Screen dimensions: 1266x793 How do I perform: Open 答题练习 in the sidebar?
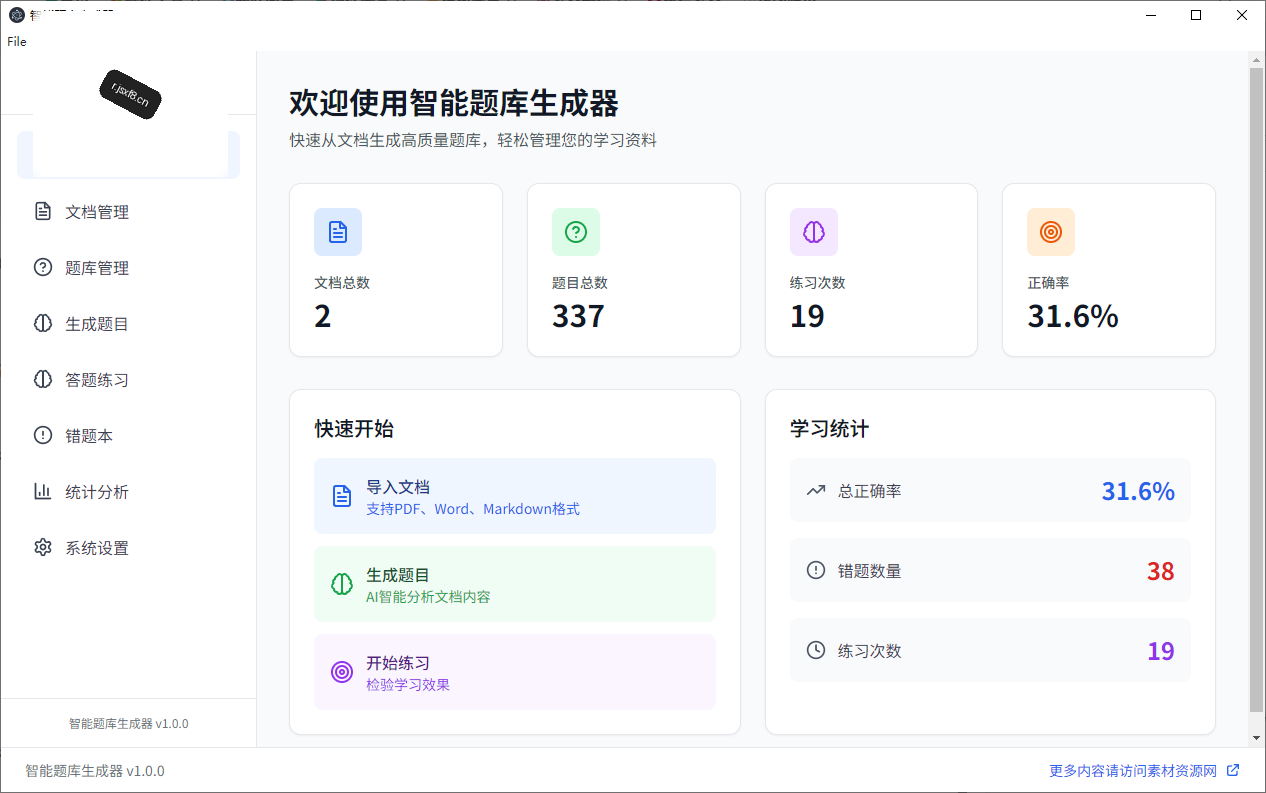coord(128,380)
